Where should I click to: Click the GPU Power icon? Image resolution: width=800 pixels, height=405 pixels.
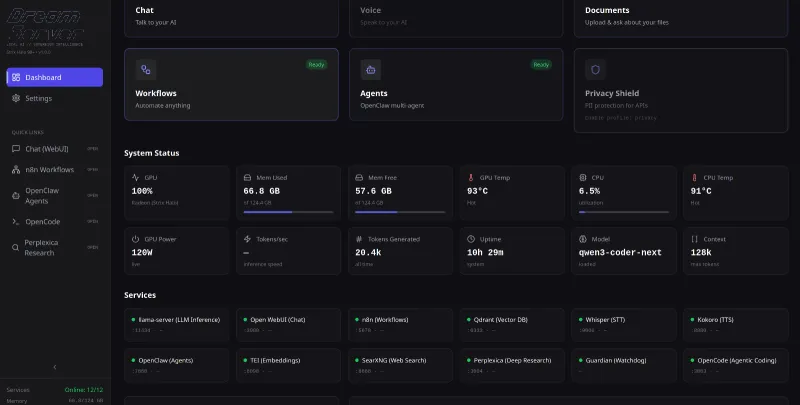pos(135,239)
